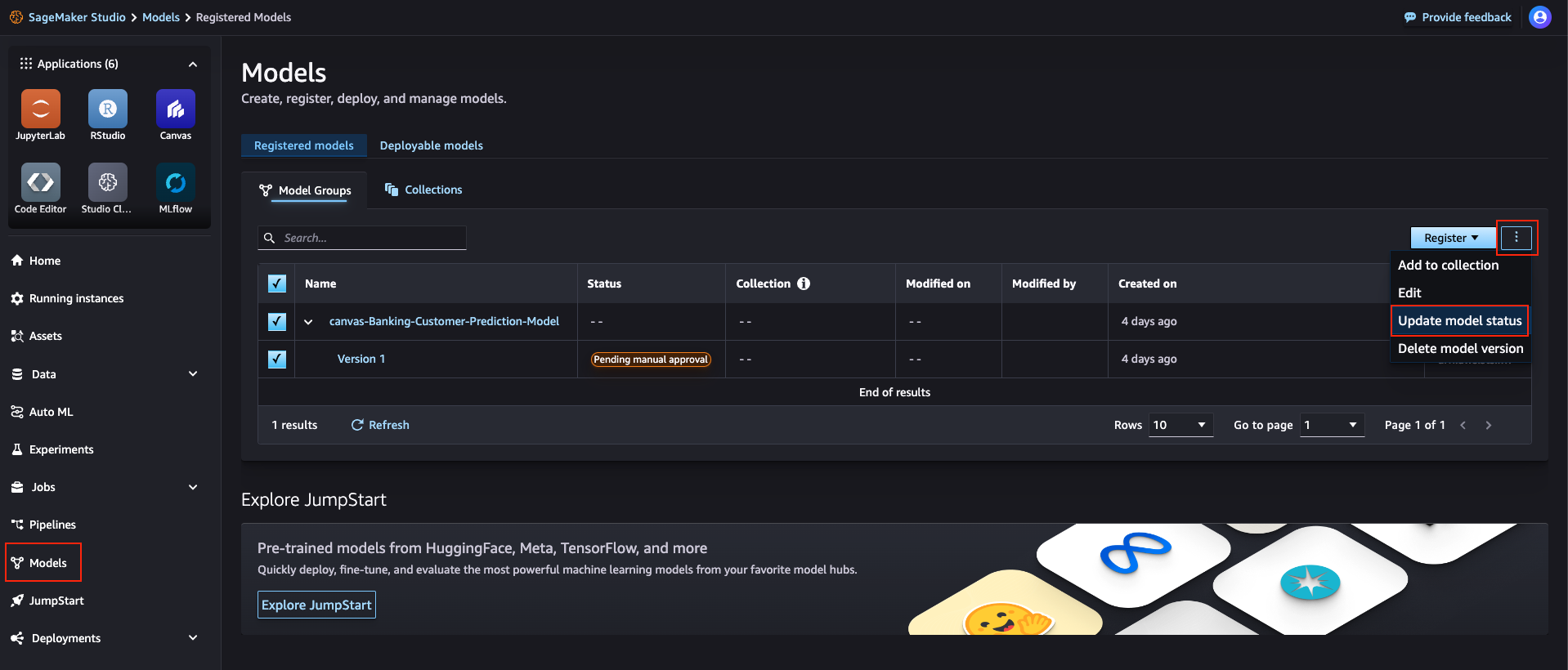
Task: Click the three-dot more actions button
Action: 1516,238
